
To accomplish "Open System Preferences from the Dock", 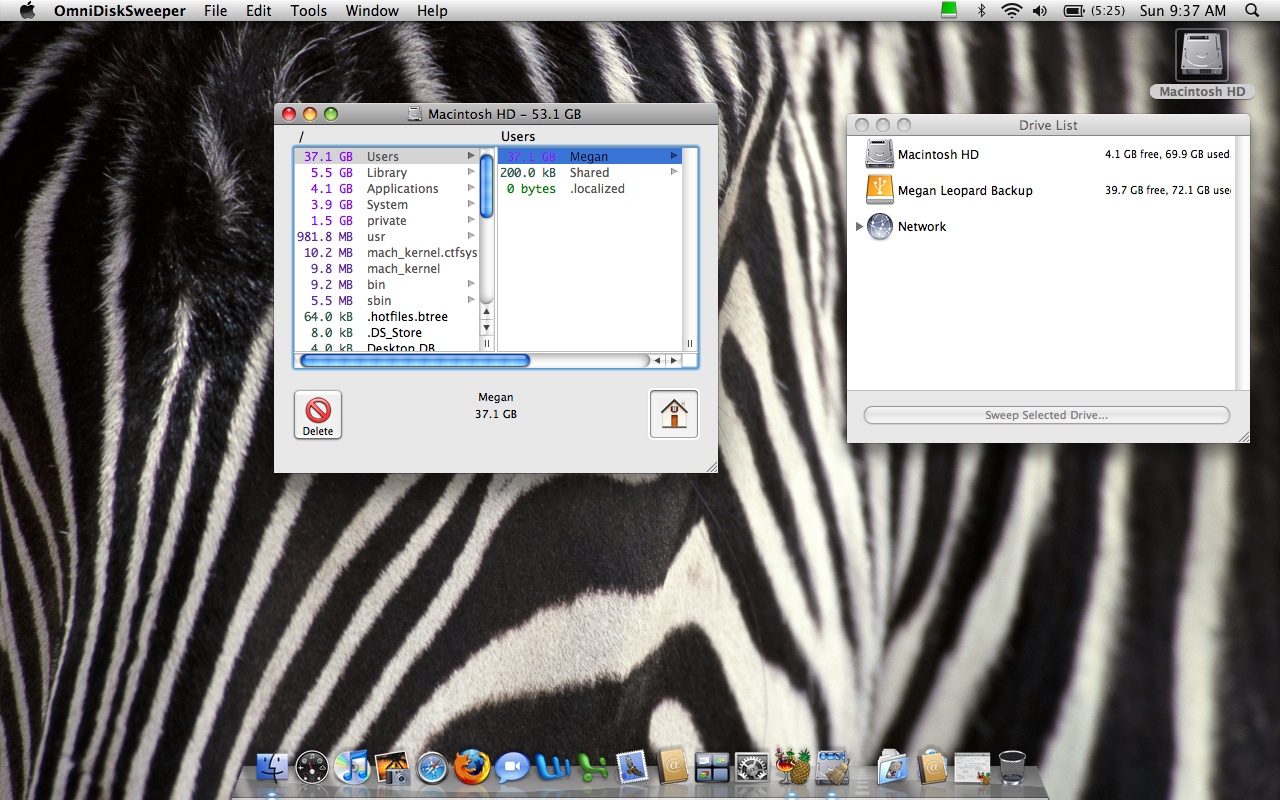I will [x=752, y=767].
